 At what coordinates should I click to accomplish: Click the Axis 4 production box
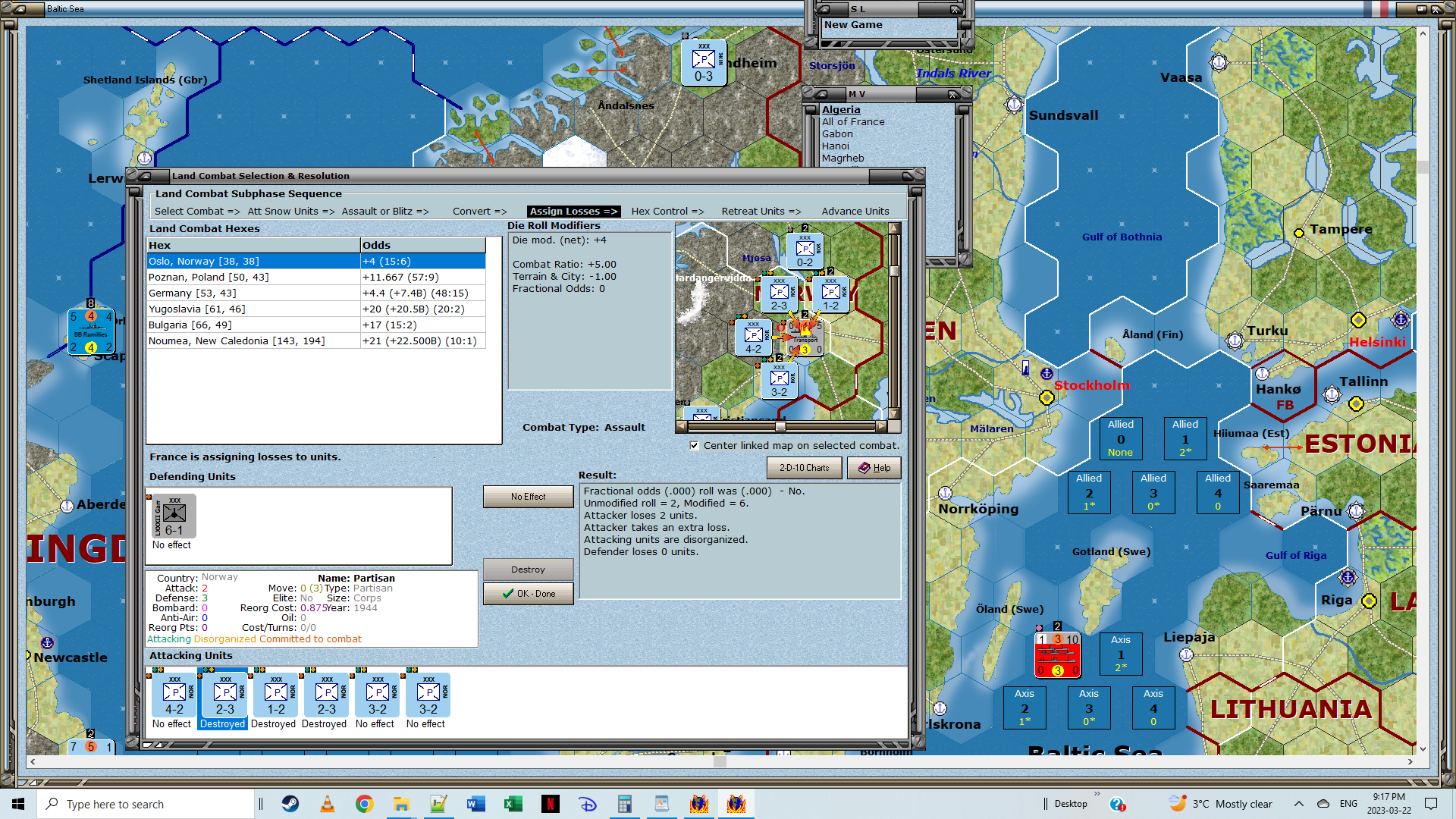pyautogui.click(x=1153, y=708)
